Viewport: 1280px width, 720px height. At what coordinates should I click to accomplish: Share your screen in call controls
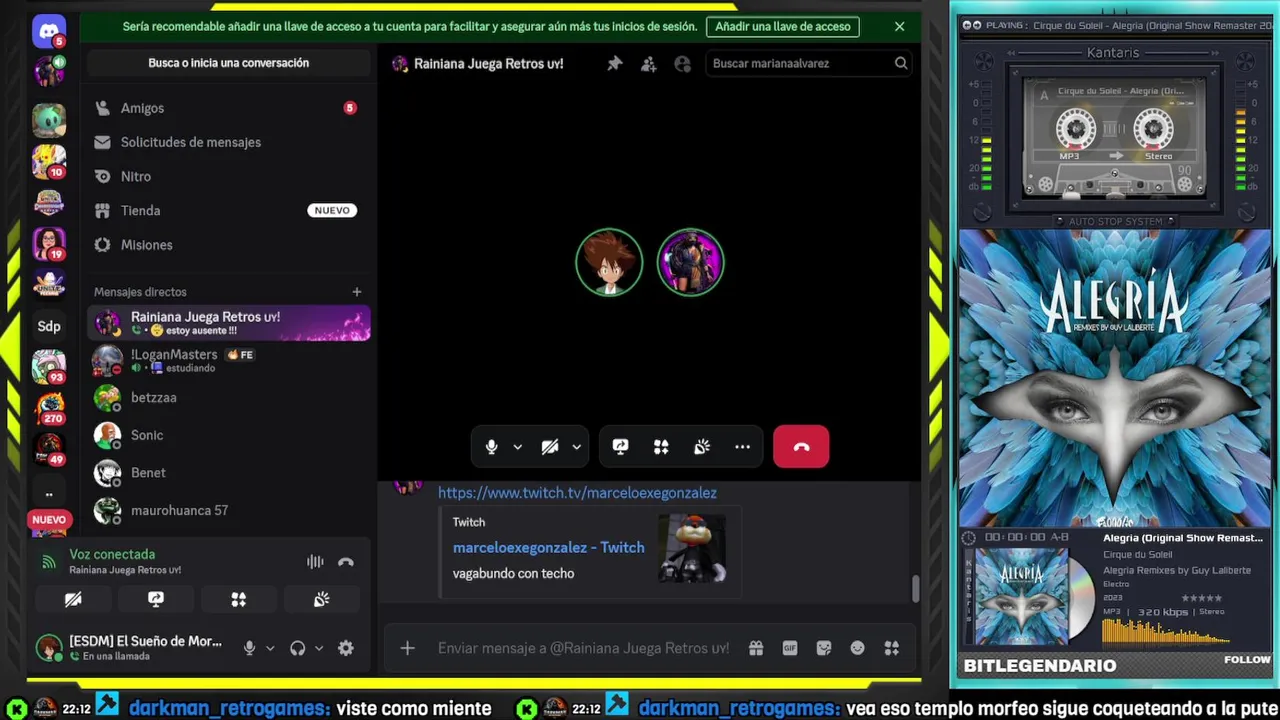point(620,447)
